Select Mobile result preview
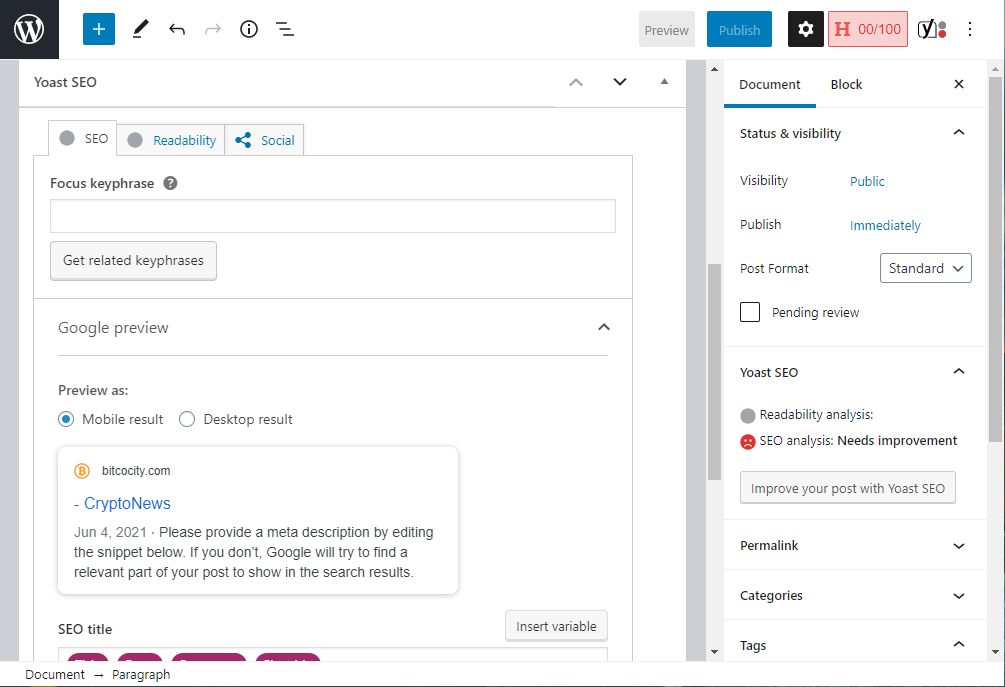Screen dimensions: 1005x687 click(x=66, y=419)
